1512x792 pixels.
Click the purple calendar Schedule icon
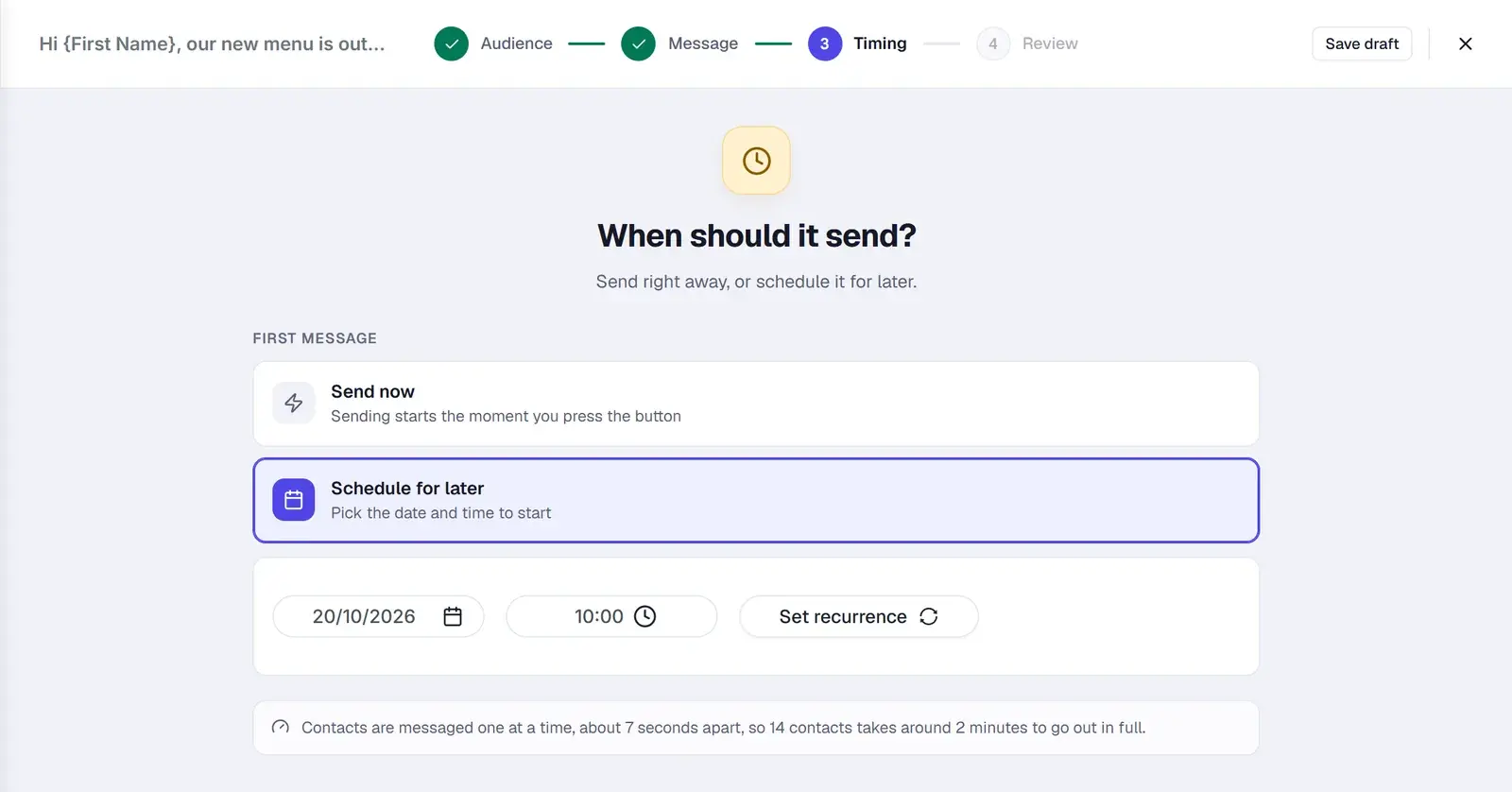(294, 500)
